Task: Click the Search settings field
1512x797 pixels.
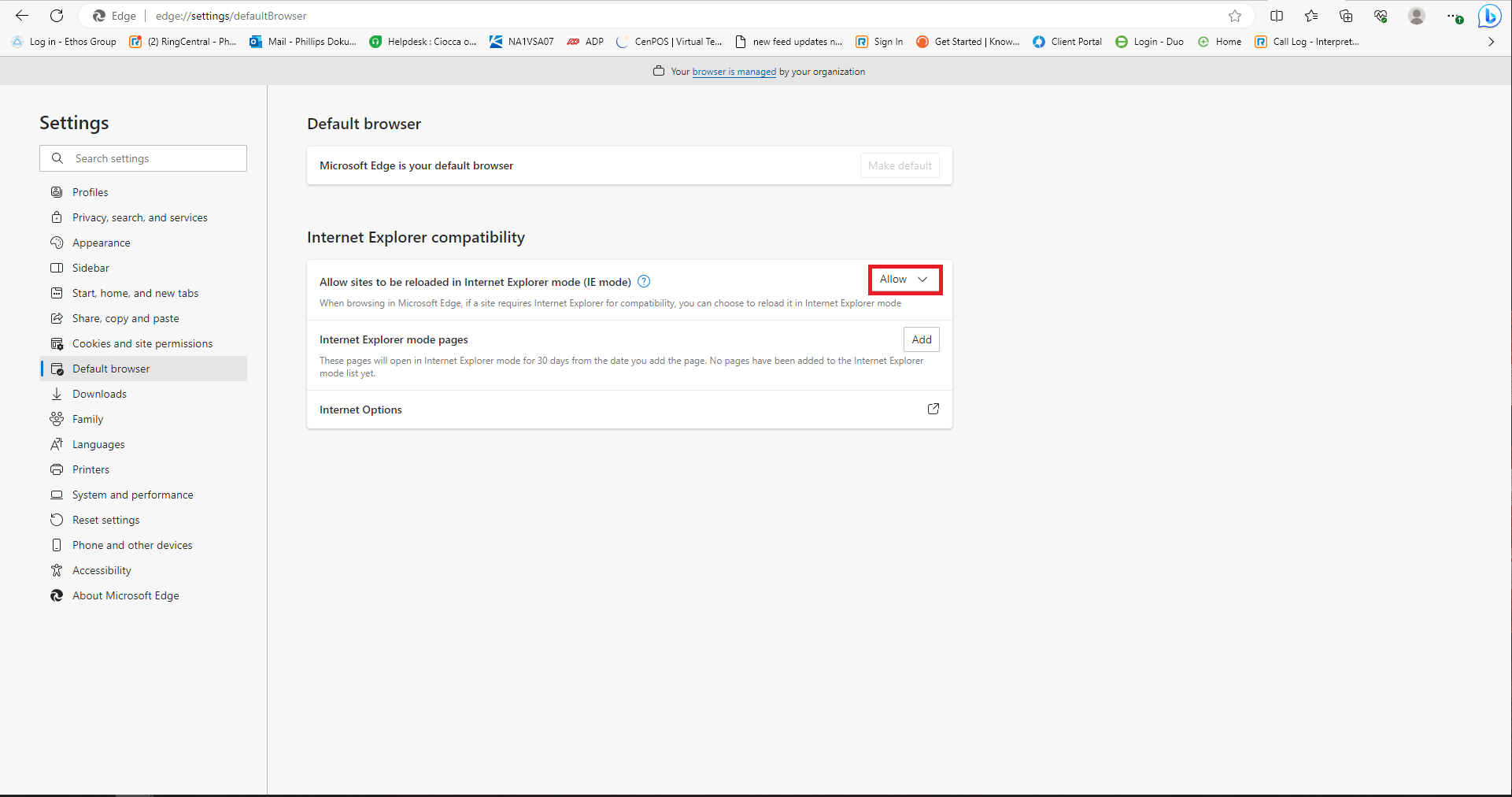Action: [143, 158]
